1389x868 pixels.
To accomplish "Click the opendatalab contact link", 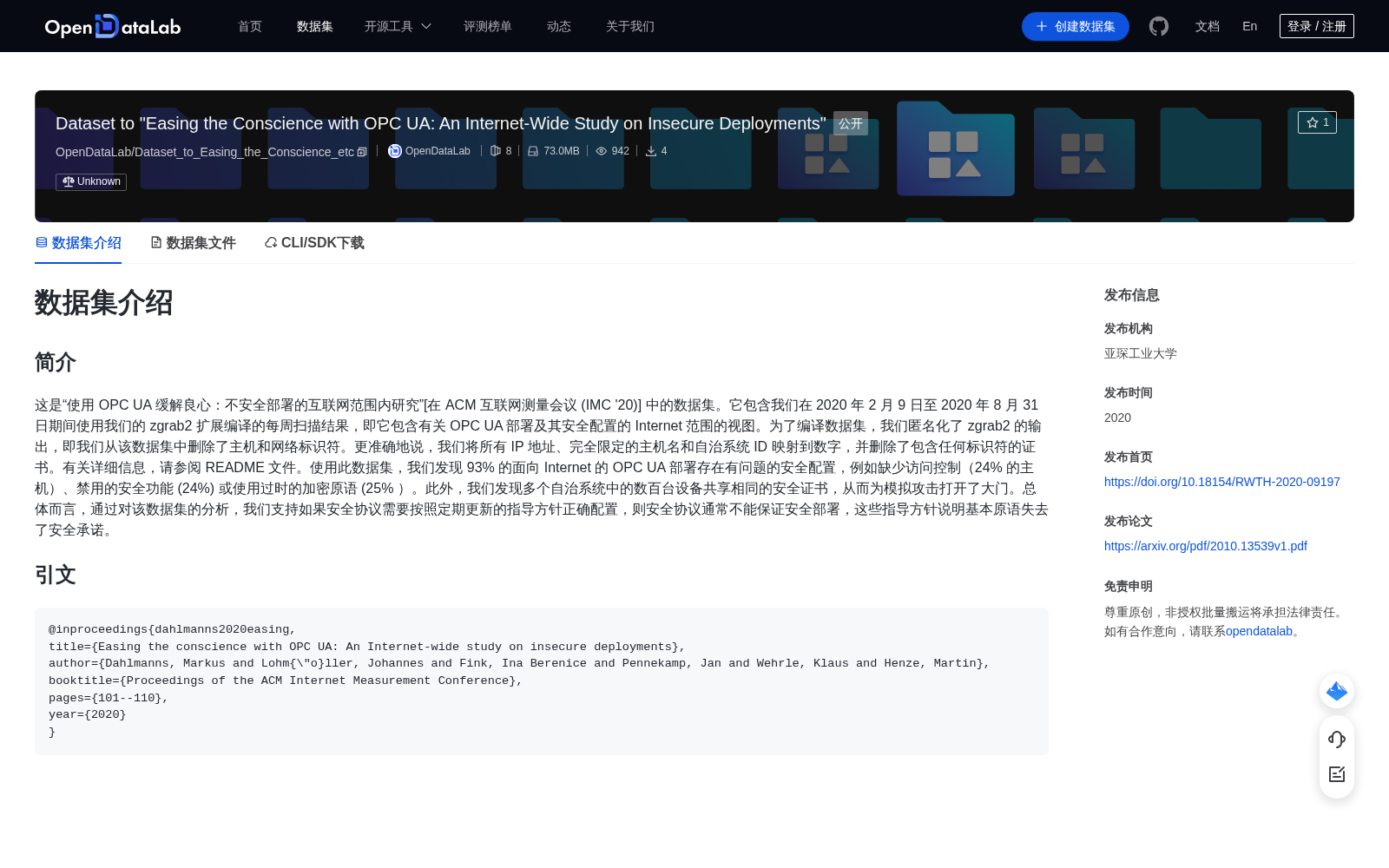I will [x=1259, y=631].
